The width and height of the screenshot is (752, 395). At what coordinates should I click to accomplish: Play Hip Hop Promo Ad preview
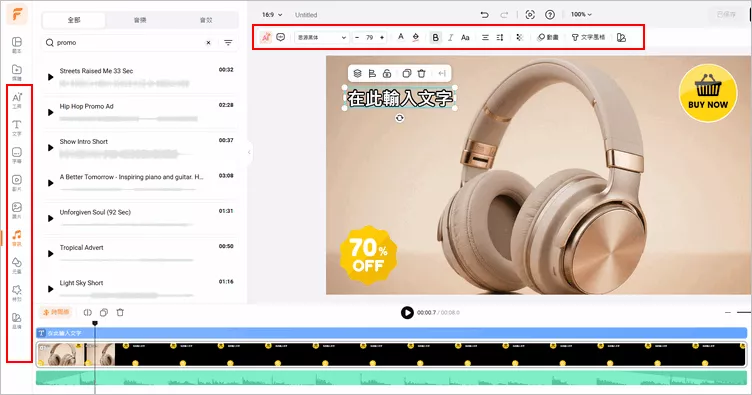point(50,113)
